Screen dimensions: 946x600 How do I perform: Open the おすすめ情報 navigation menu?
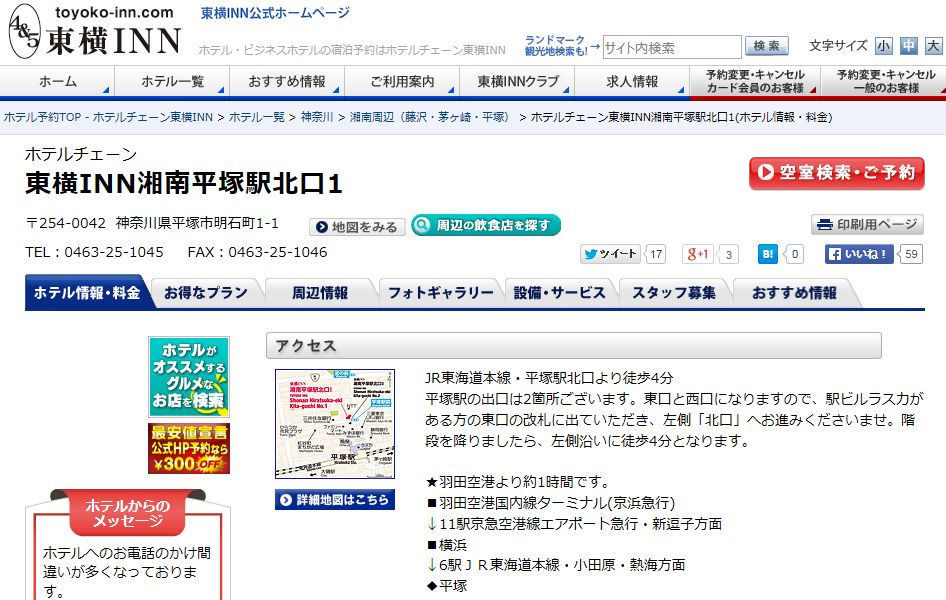pyautogui.click(x=287, y=81)
